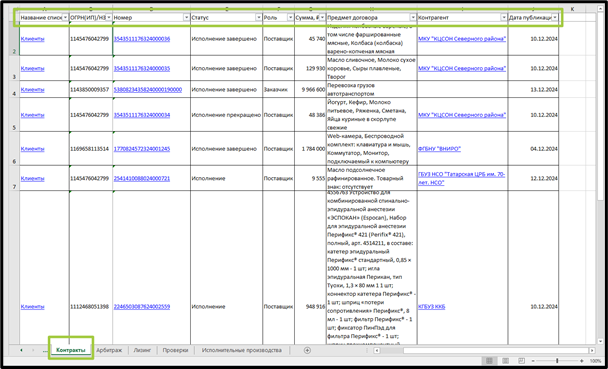
Task: Click the 100% zoom level indicator
Action: click(x=595, y=361)
